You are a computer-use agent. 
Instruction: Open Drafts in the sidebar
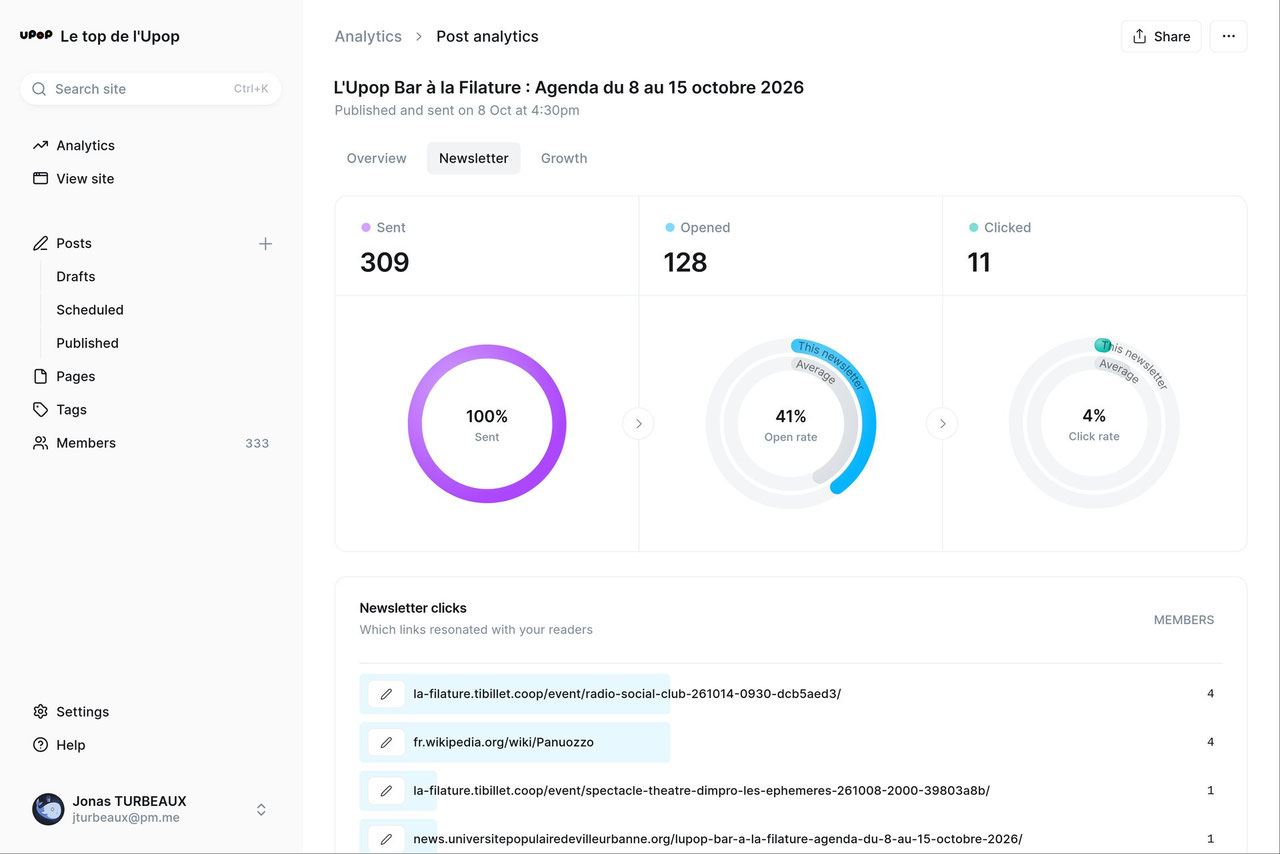(x=76, y=276)
